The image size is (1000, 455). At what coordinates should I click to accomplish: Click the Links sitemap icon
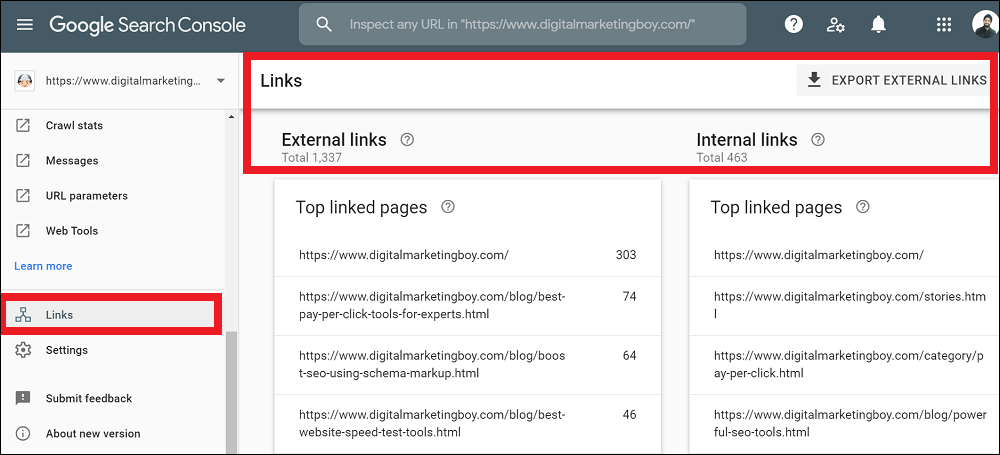click(x=23, y=315)
